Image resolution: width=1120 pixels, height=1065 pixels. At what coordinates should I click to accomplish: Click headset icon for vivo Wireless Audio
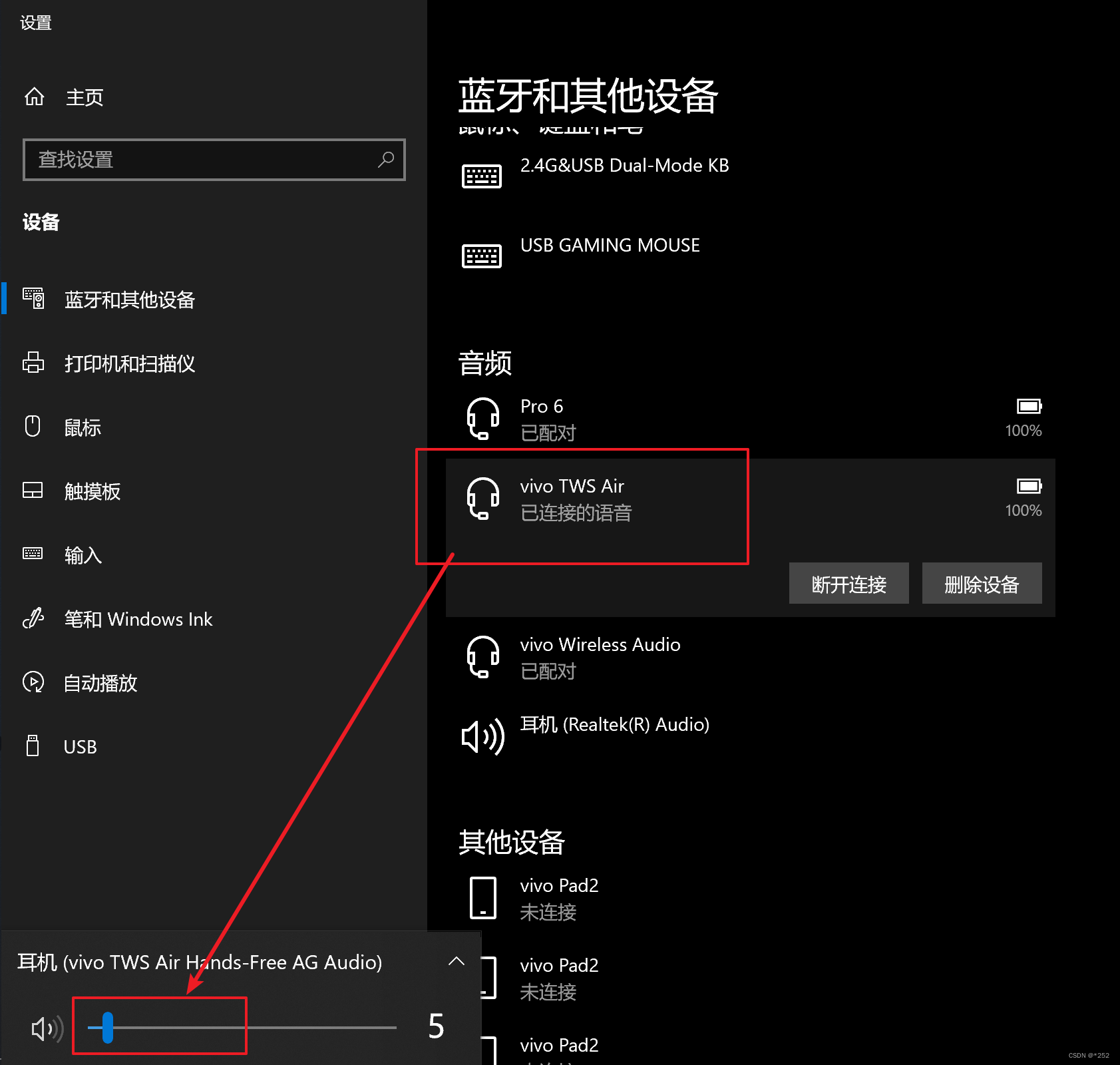pyautogui.click(x=483, y=657)
